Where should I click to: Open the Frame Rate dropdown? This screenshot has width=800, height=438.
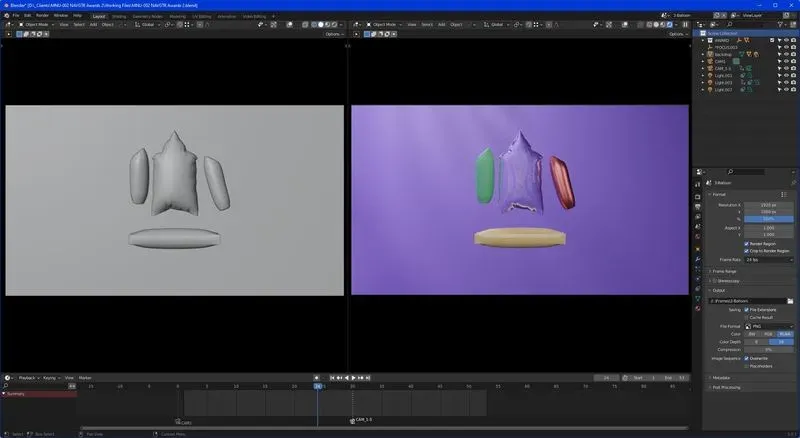point(767,259)
